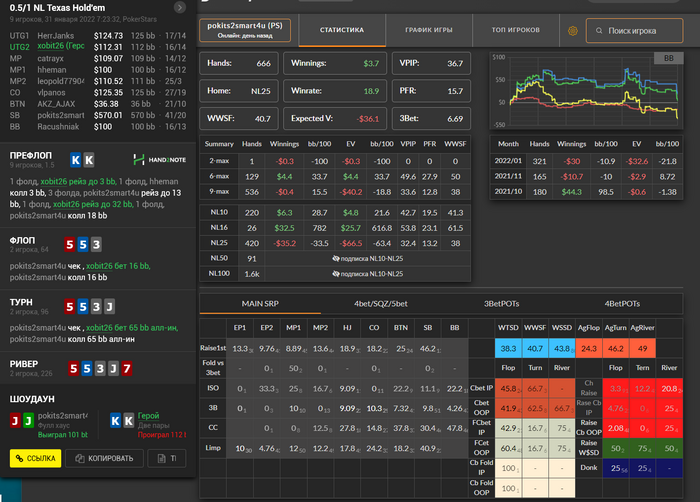
Task: Click into the Поиск игрока search field
Action: click(x=634, y=30)
